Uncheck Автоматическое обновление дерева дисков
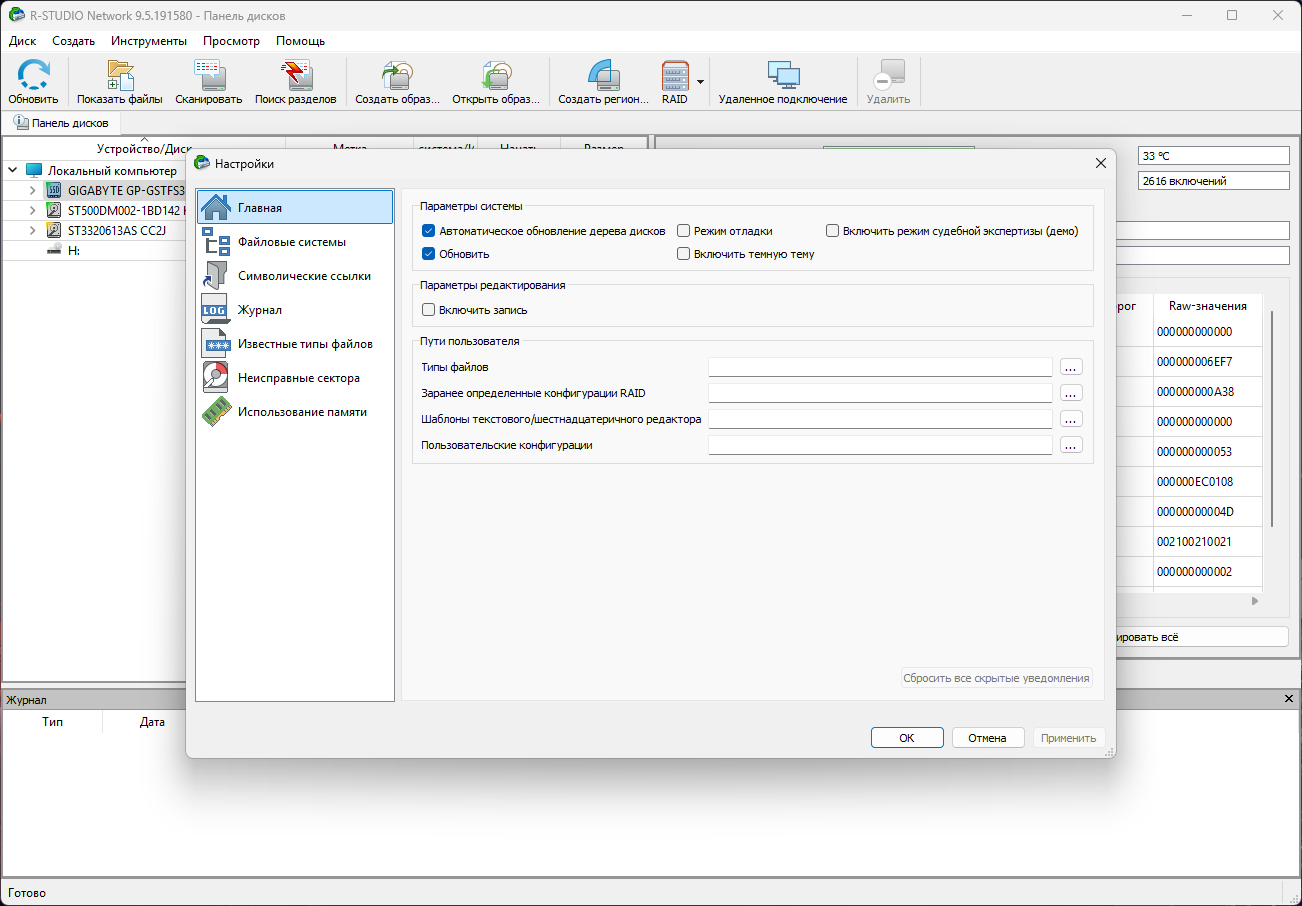This screenshot has height=906, width=1302. (429, 231)
